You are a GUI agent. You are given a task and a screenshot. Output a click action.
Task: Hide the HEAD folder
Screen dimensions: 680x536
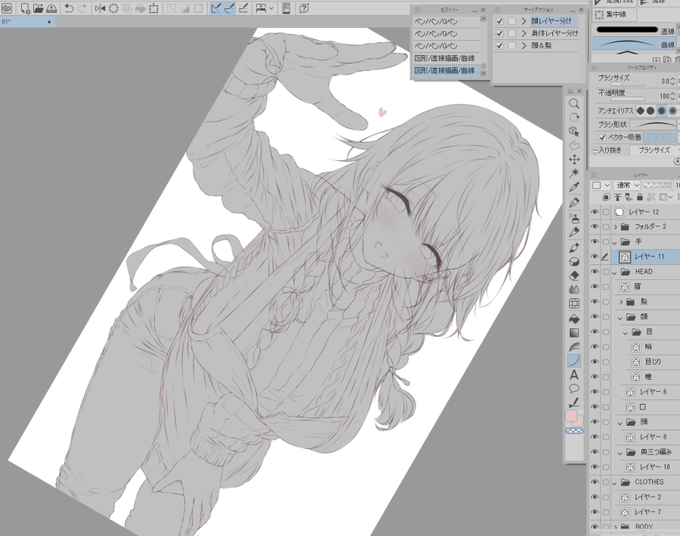[595, 271]
